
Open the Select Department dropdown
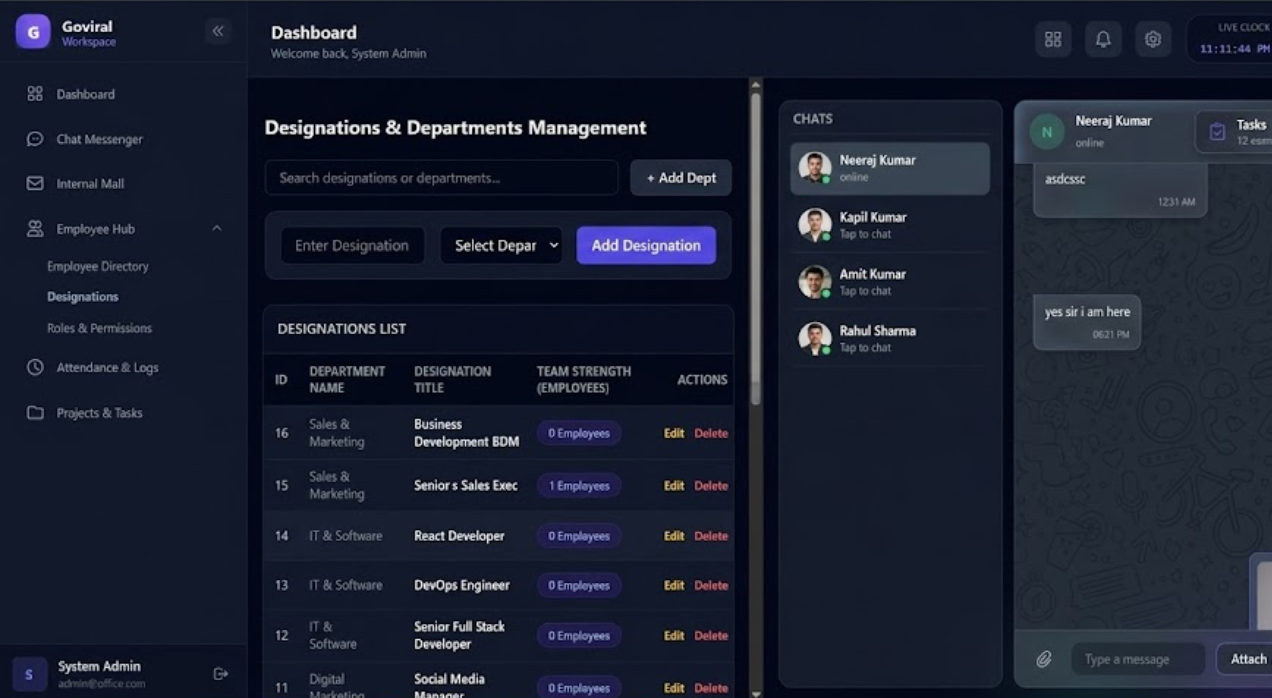[501, 245]
